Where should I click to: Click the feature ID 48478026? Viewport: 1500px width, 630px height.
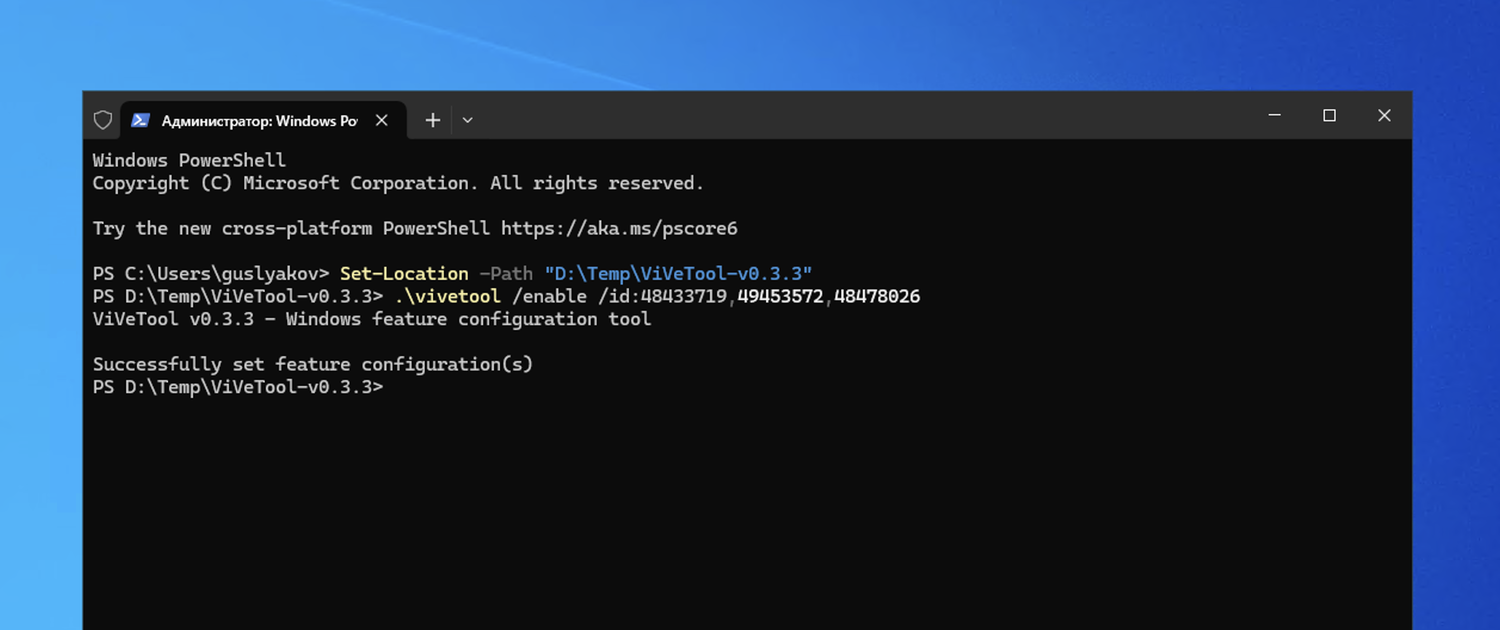(x=877, y=296)
